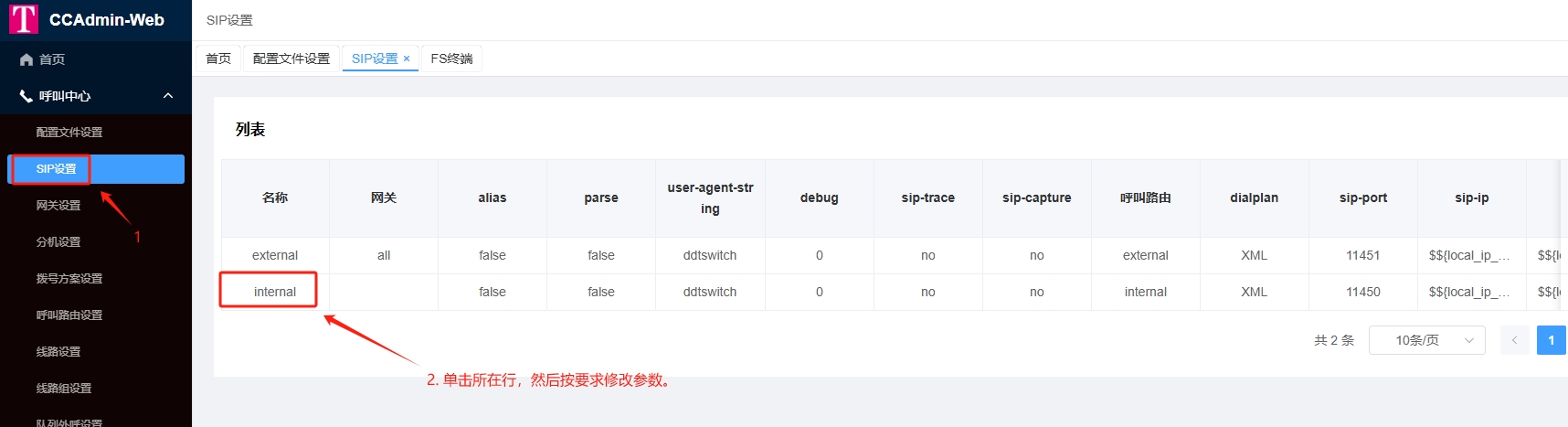Click the home icon in sidebar
1568x427 pixels.
(x=26, y=59)
